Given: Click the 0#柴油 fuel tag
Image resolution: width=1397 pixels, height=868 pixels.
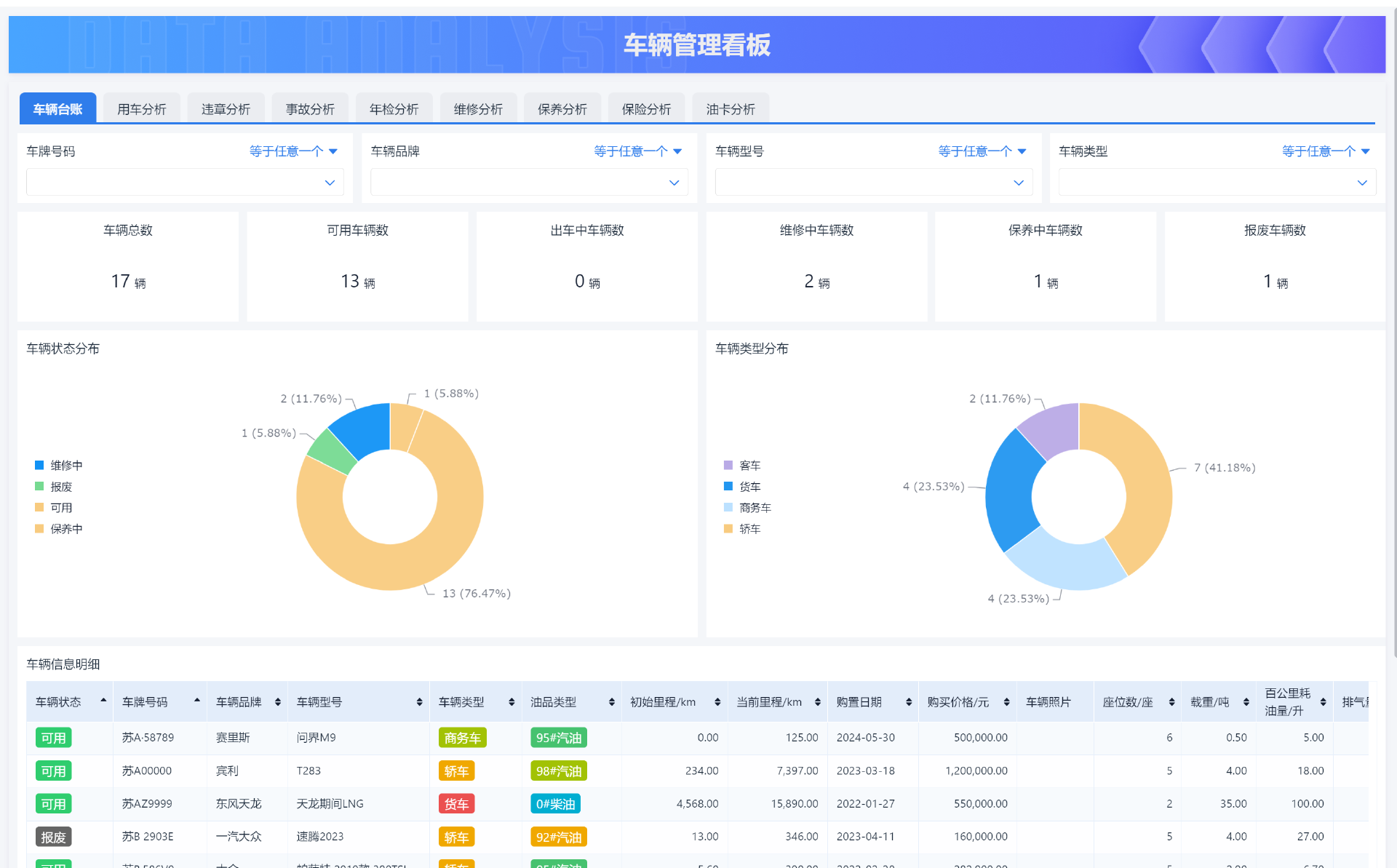Looking at the screenshot, I should tap(555, 804).
